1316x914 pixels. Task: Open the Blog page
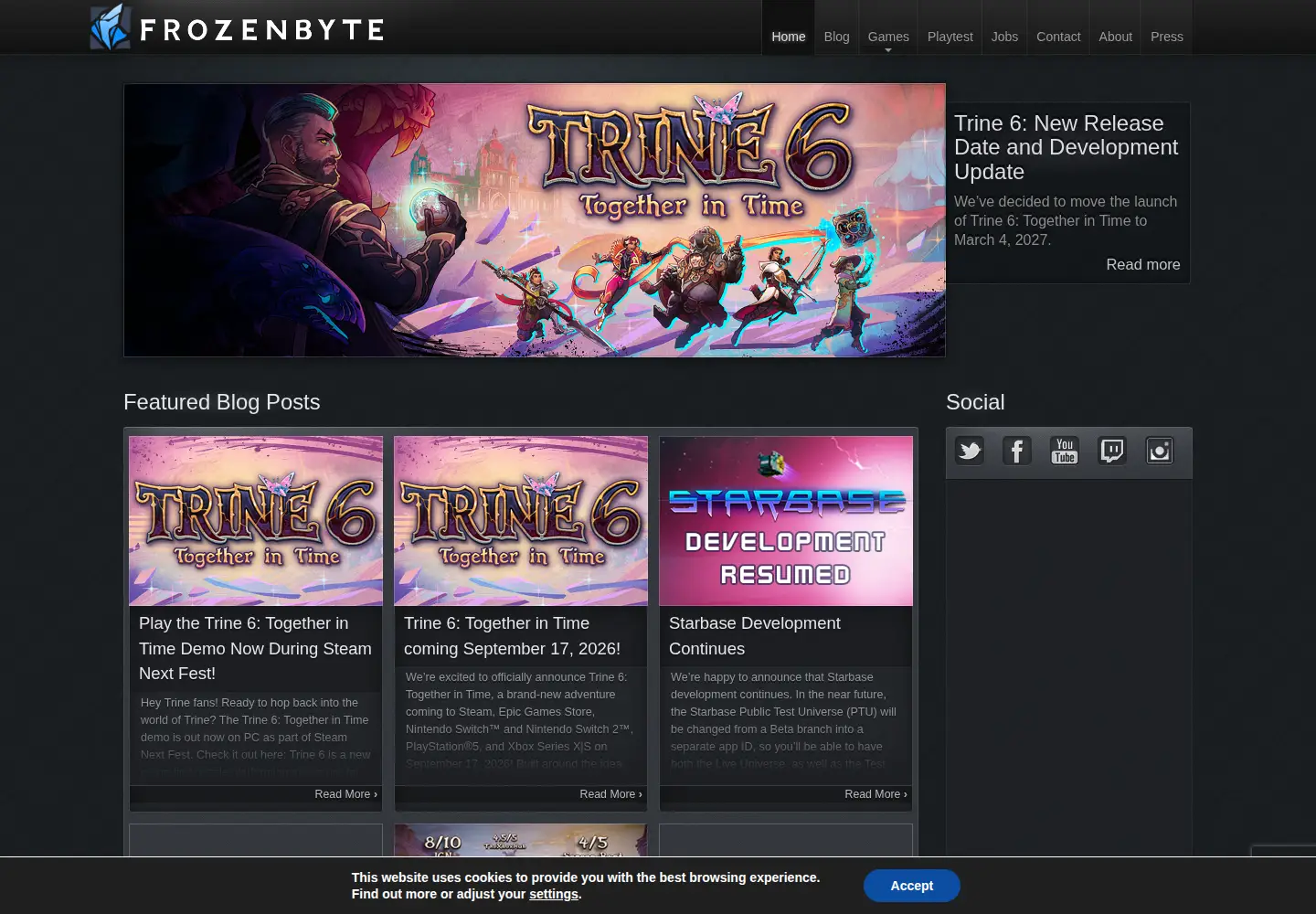coord(836,37)
